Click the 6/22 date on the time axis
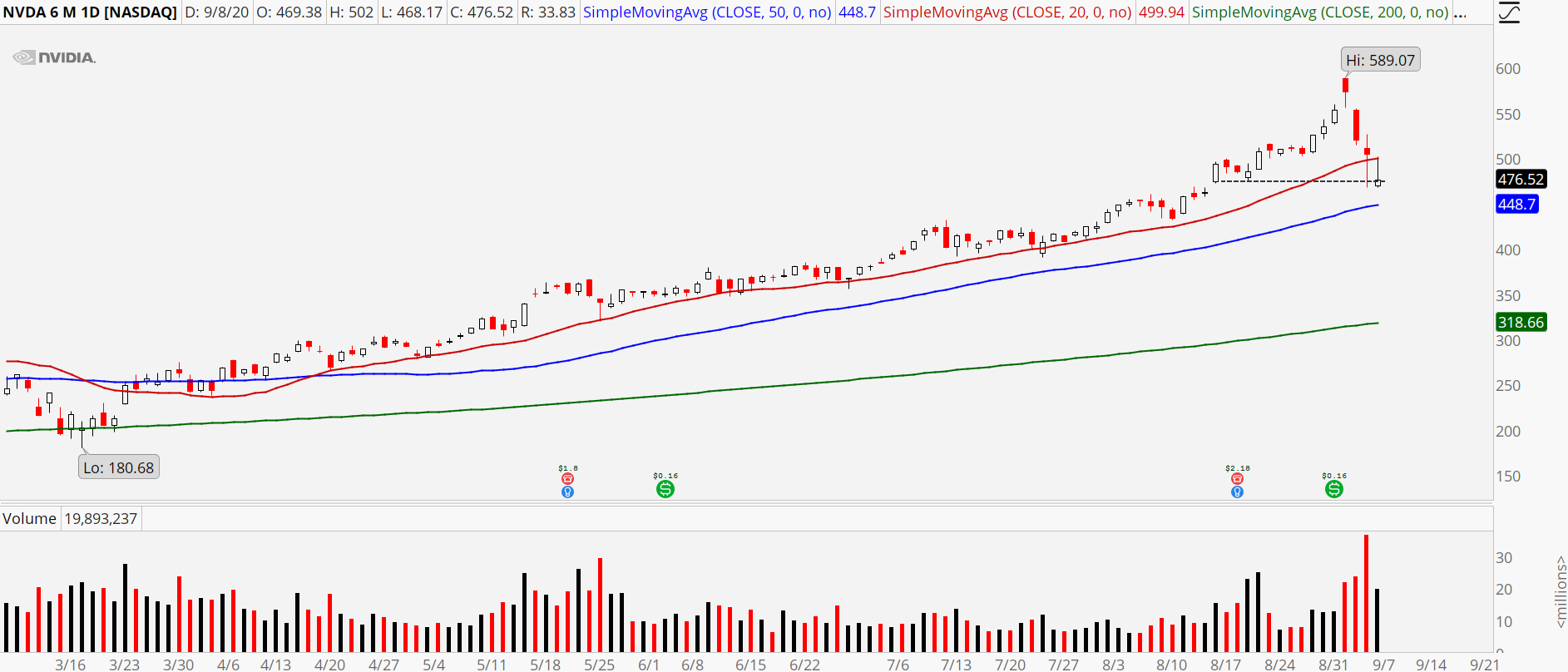The width and height of the screenshot is (1568, 672). pos(805,665)
